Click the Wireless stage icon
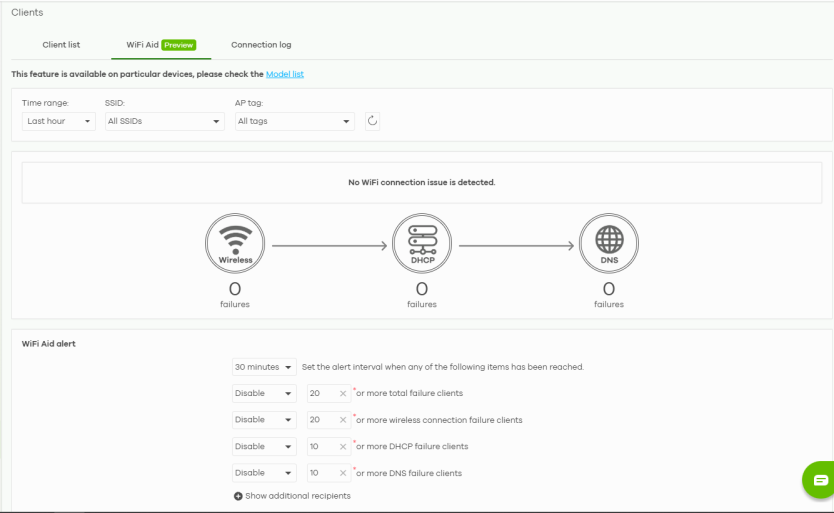 (x=235, y=243)
